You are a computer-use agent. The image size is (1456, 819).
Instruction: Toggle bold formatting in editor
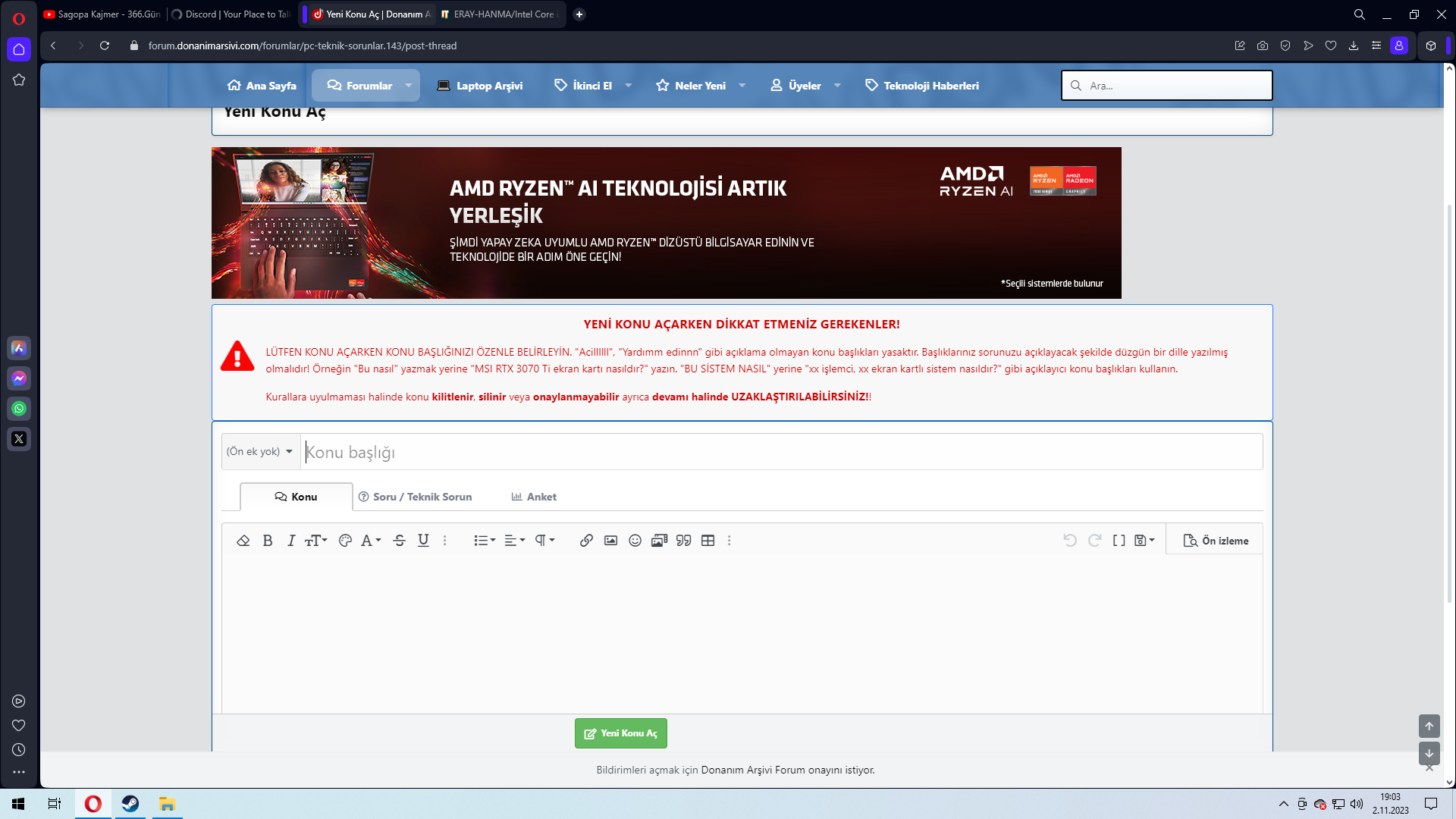coord(268,541)
